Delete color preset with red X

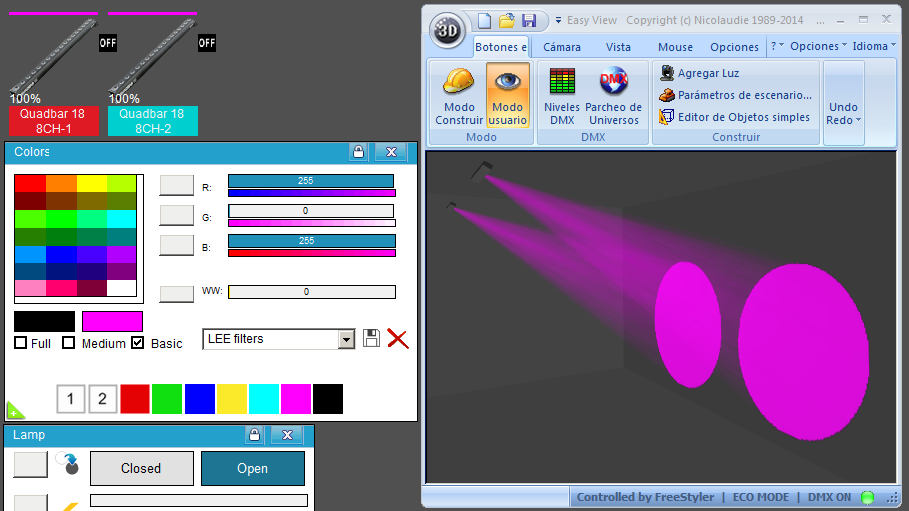tap(398, 339)
